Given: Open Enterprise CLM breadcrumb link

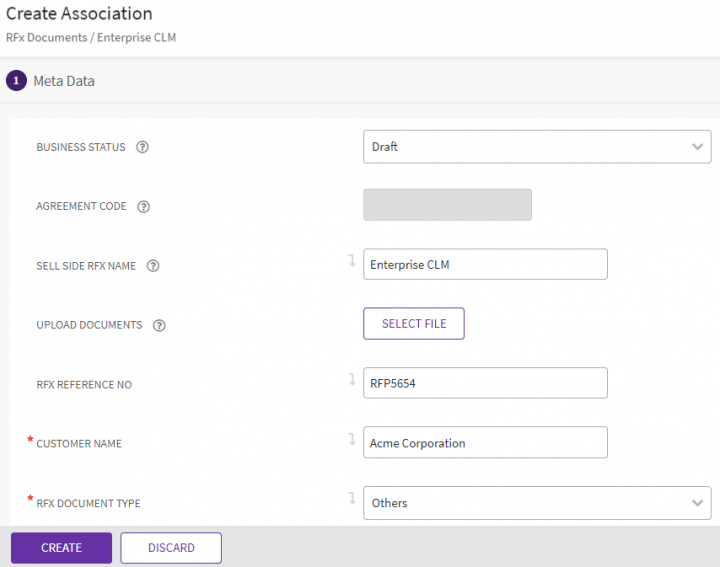Looking at the screenshot, I should [x=137, y=37].
